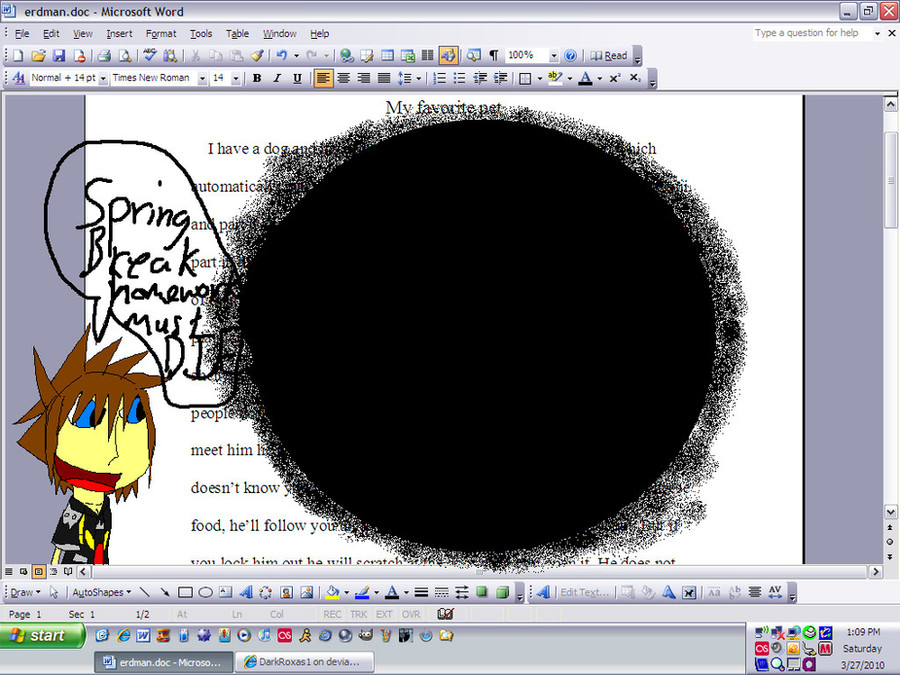This screenshot has width=900, height=675.
Task: Open the Insert menu
Action: (119, 34)
